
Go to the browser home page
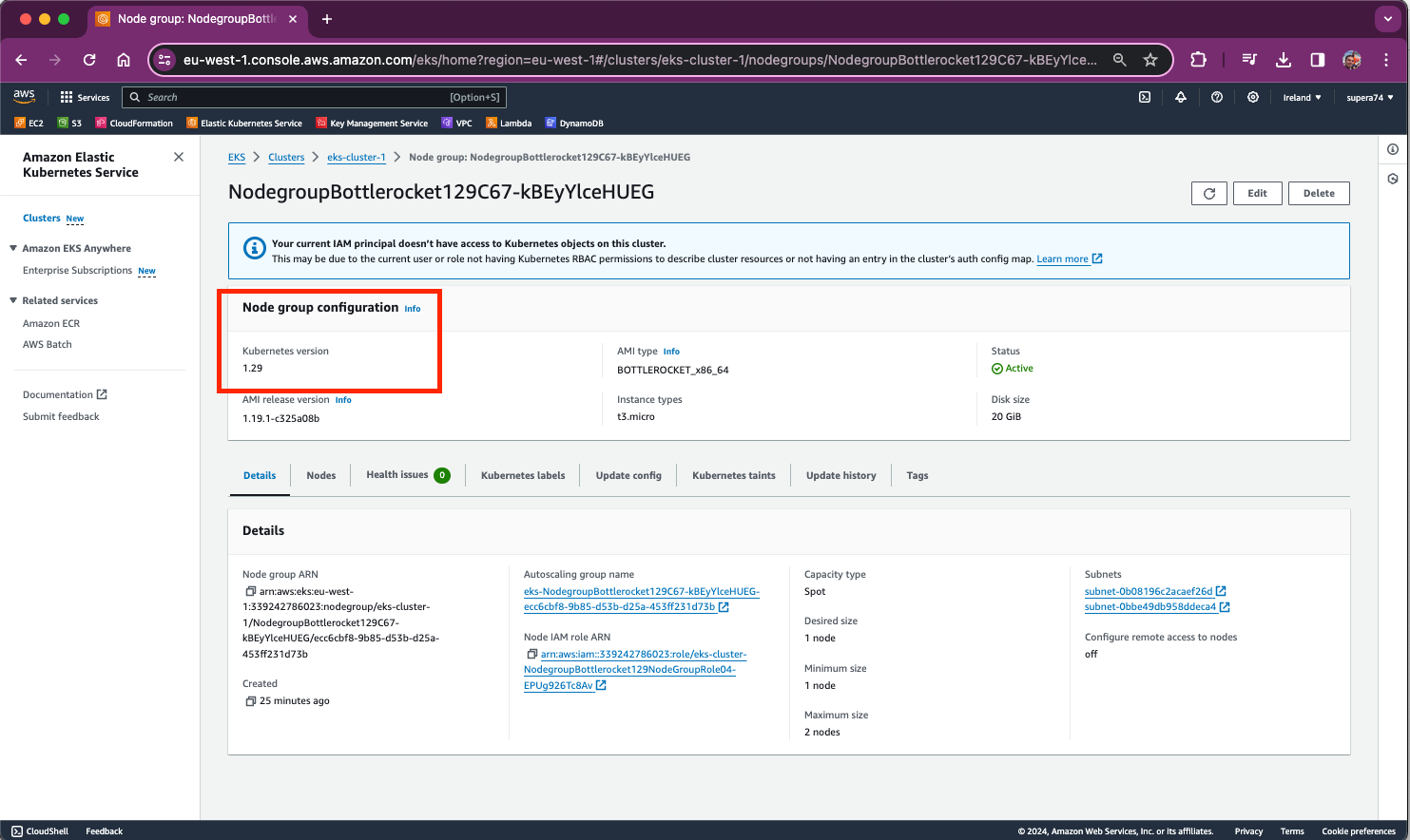point(124,60)
